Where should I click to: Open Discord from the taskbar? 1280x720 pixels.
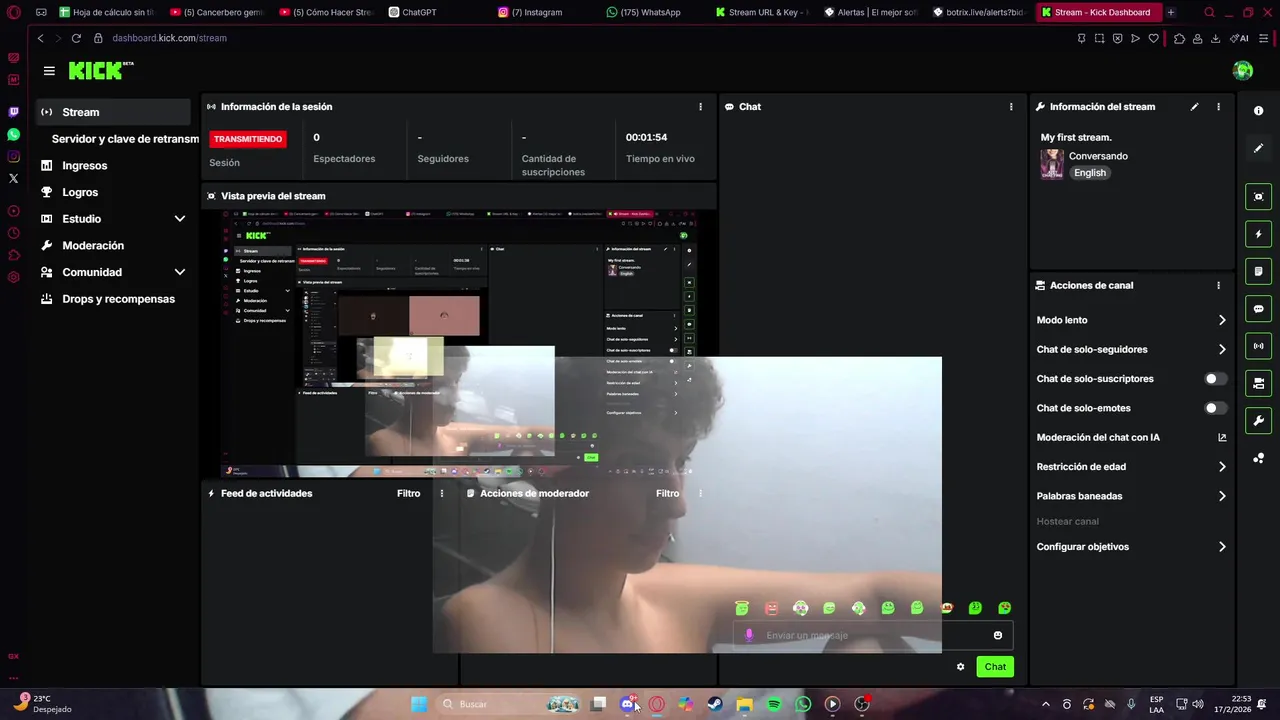(628, 704)
